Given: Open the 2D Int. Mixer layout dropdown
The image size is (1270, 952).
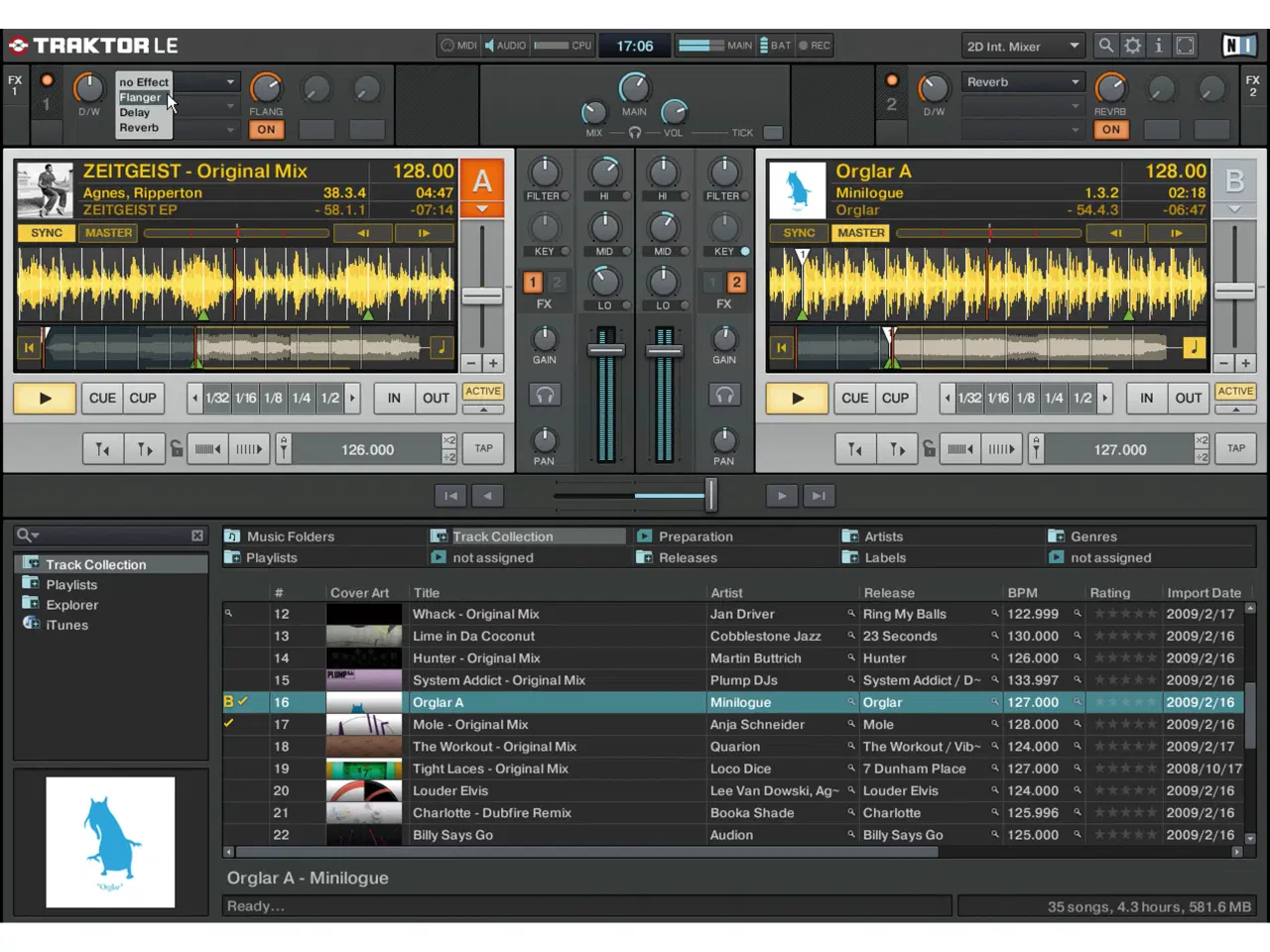Looking at the screenshot, I should [x=1022, y=46].
